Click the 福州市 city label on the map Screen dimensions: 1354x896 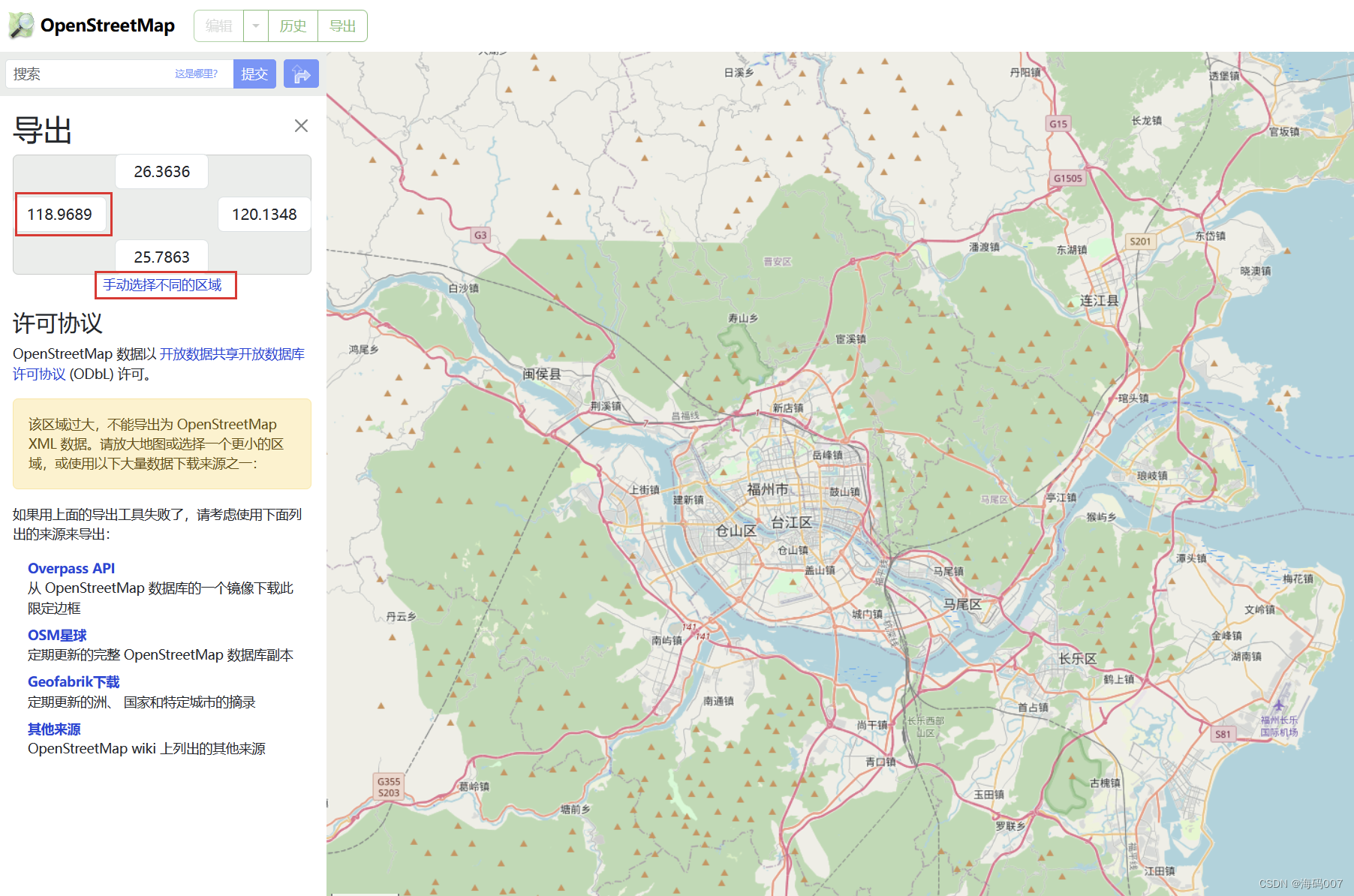(767, 489)
